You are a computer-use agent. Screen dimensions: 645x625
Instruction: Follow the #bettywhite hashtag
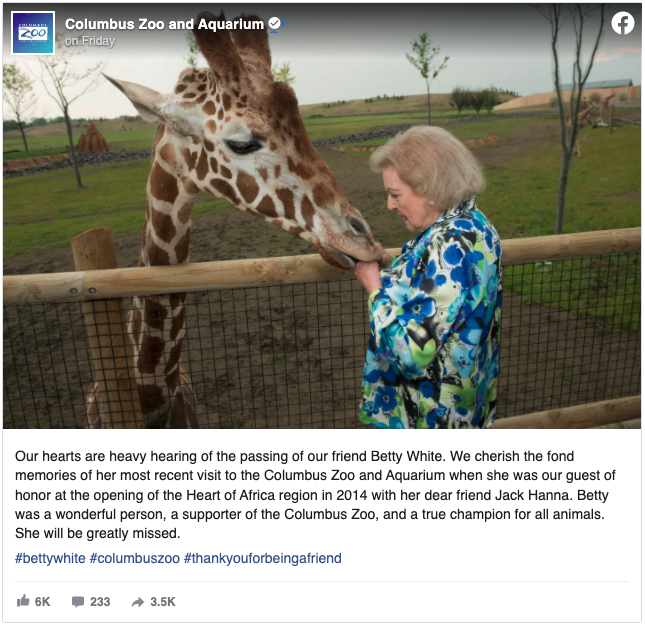click(50, 558)
